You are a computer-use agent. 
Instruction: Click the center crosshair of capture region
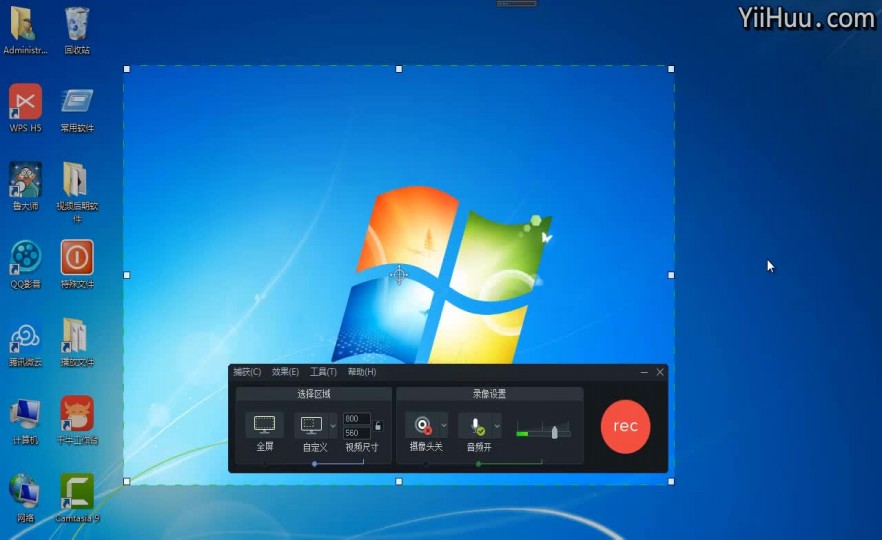tap(399, 275)
